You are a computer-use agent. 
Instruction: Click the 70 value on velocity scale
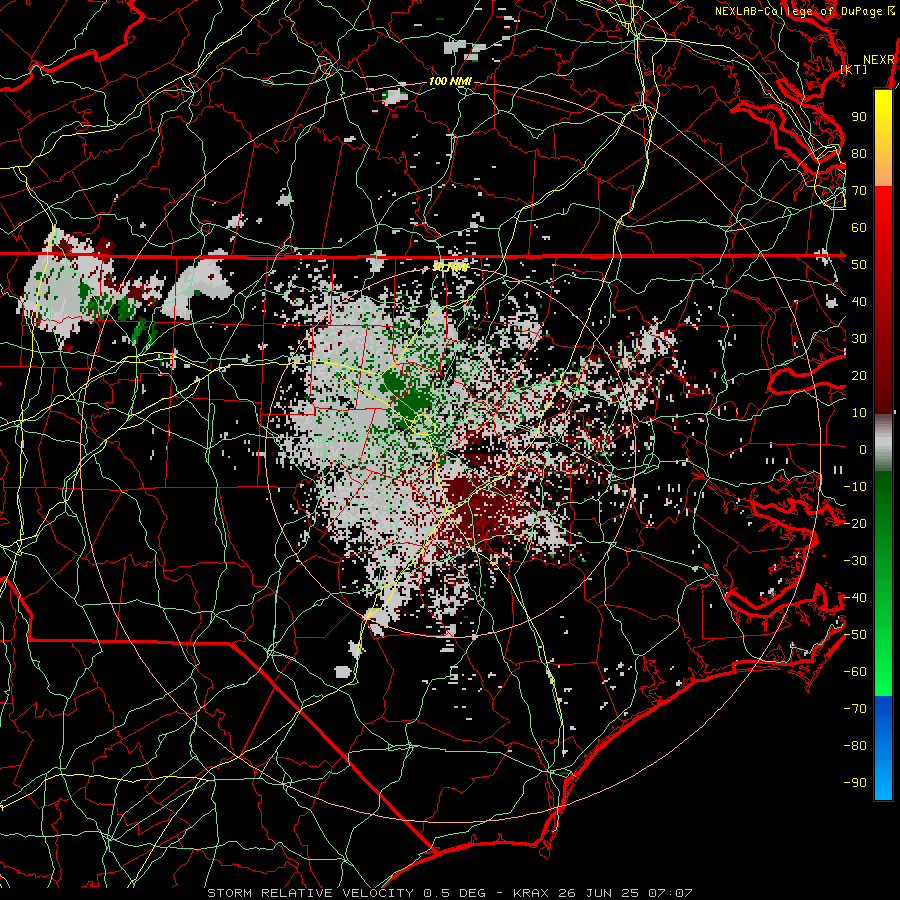859,191
